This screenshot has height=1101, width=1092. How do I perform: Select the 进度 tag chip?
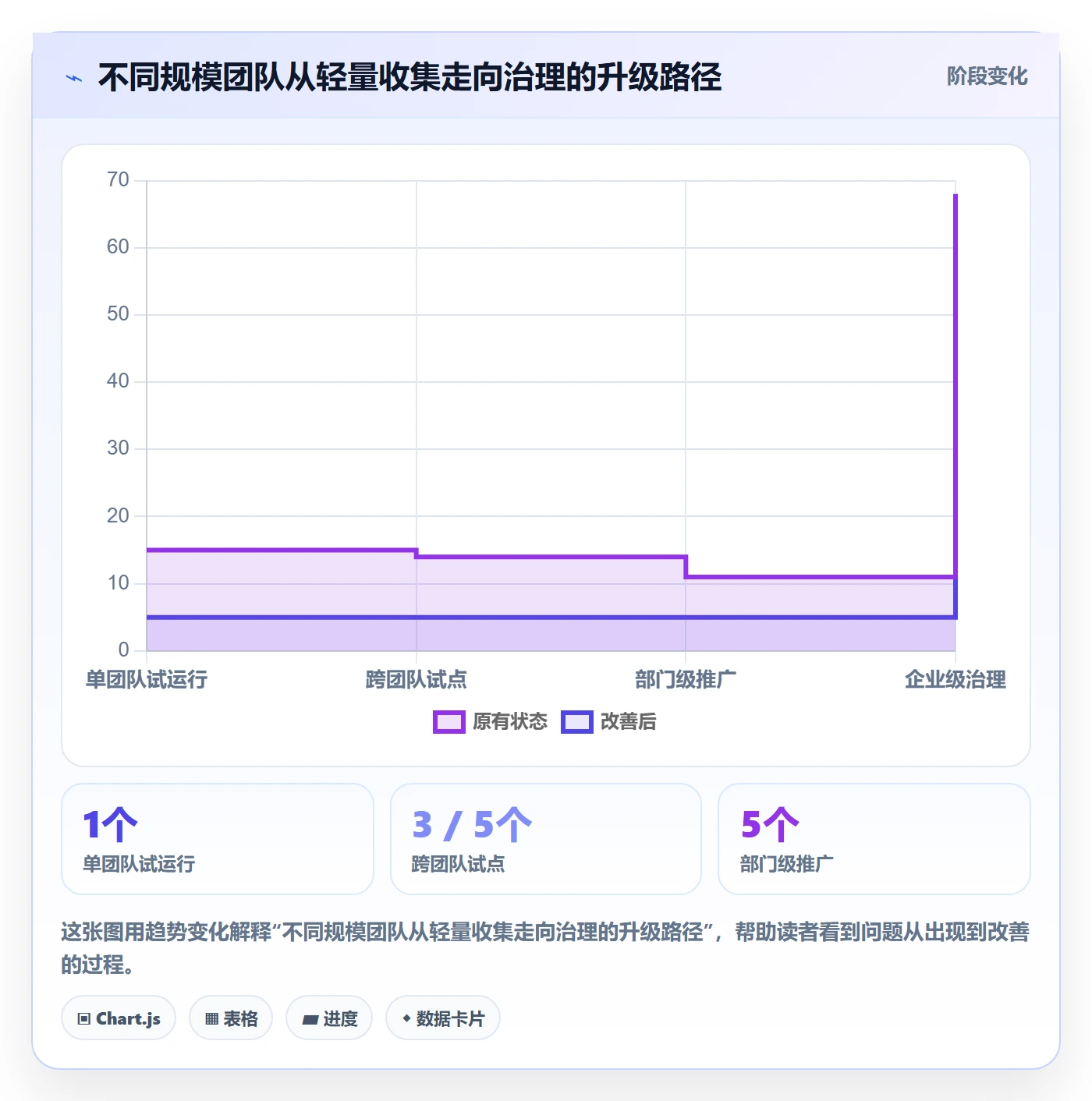pyautogui.click(x=329, y=1018)
